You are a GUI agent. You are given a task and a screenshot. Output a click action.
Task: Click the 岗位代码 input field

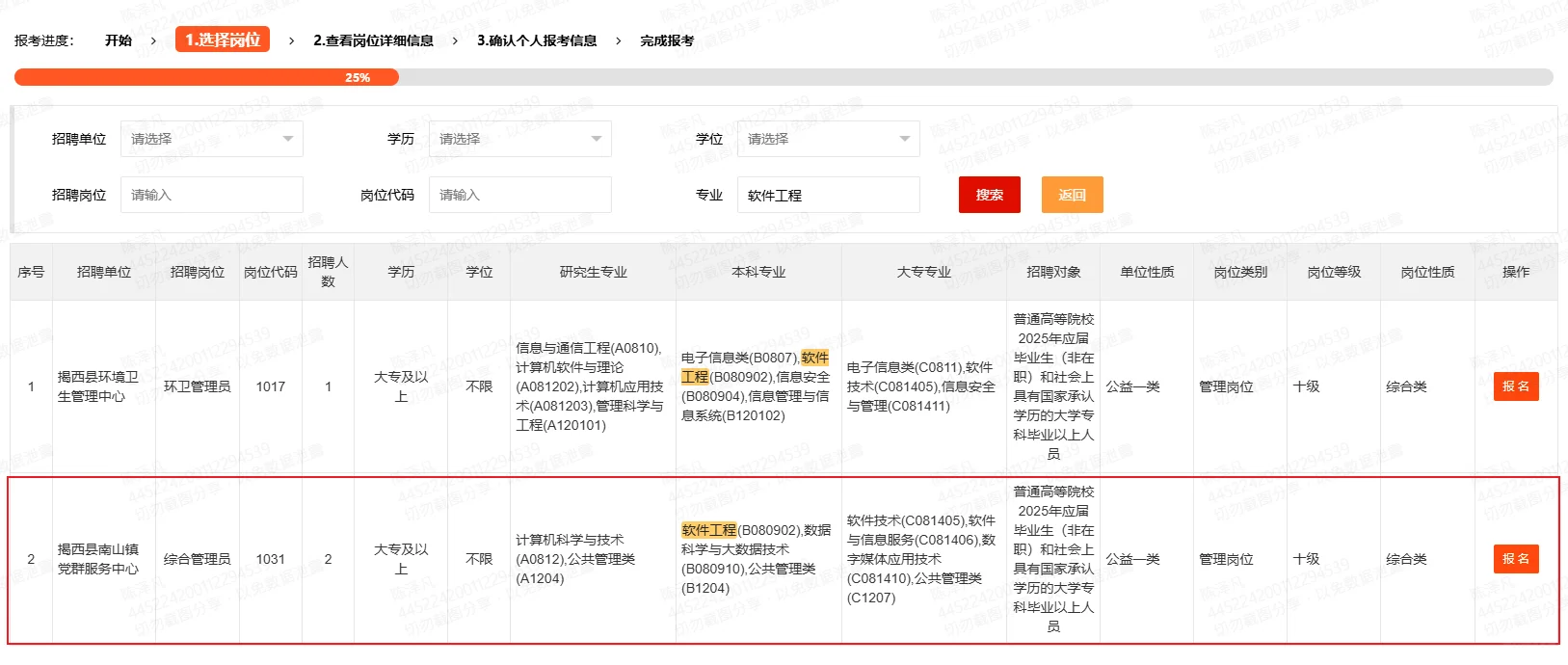pyautogui.click(x=519, y=195)
